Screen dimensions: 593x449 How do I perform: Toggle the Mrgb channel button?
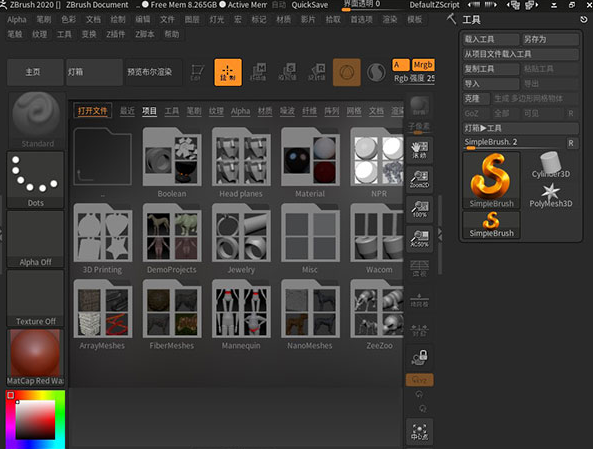pyautogui.click(x=423, y=65)
